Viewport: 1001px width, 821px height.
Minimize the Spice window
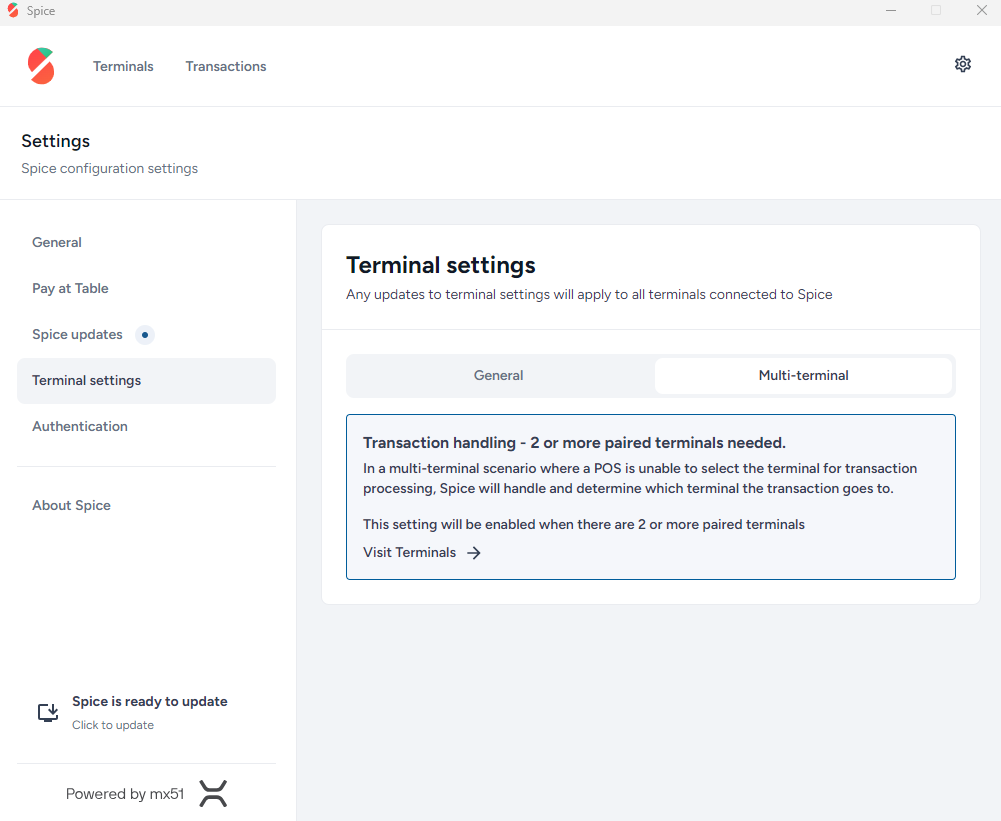[891, 10]
